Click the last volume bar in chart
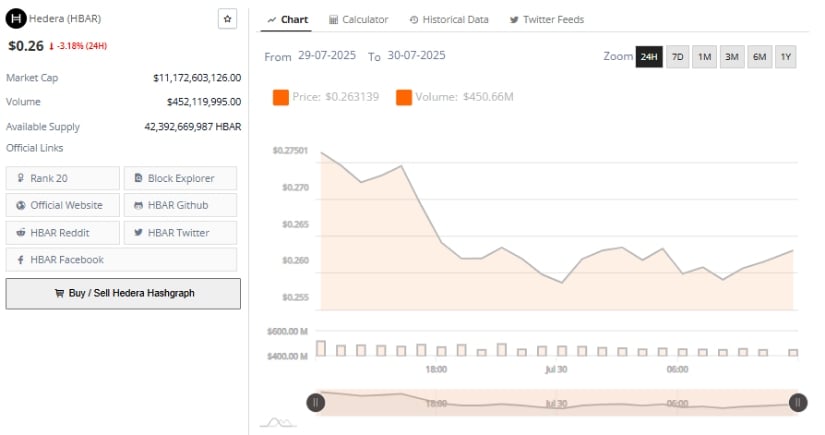This screenshot has height=435, width=825. coord(793,352)
